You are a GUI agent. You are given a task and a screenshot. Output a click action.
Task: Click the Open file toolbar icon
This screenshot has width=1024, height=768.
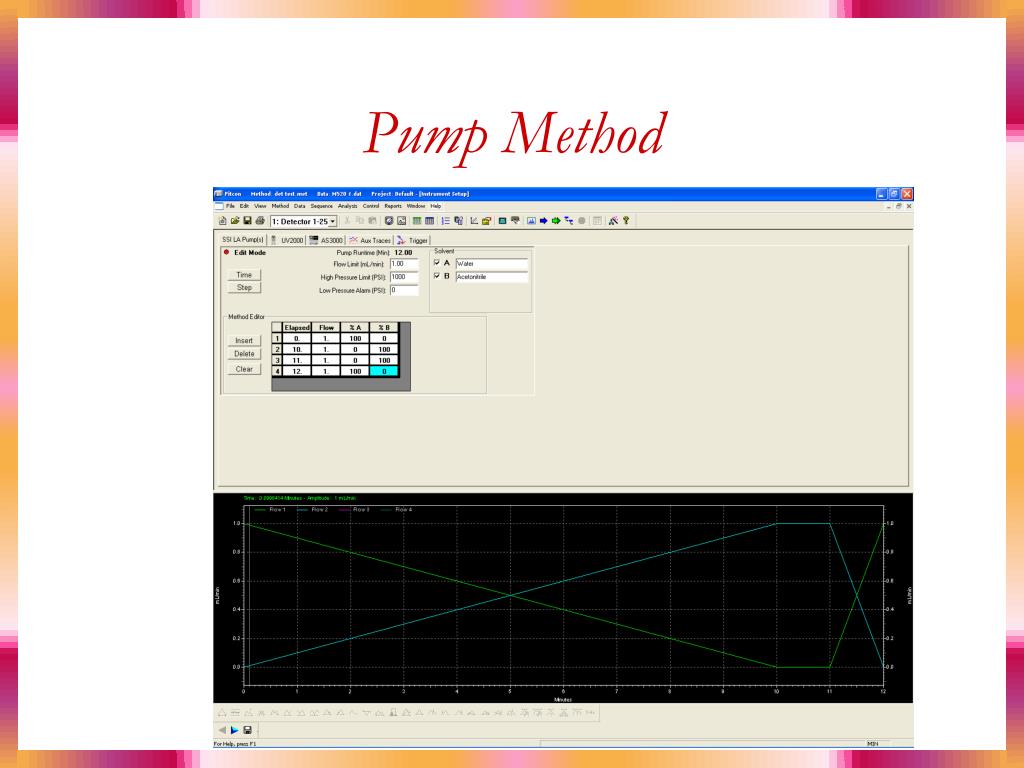234,220
